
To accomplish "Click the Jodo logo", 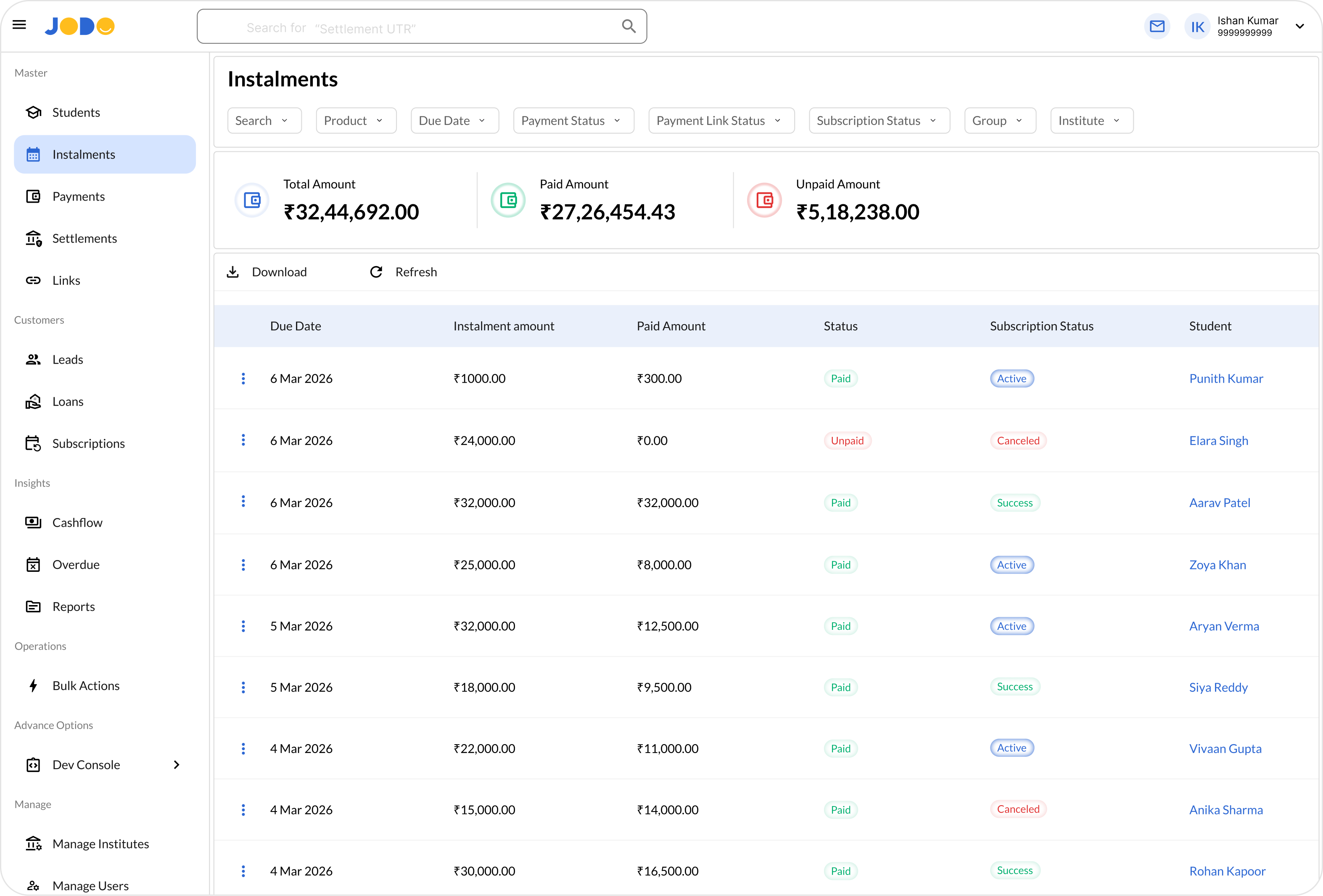I will tap(80, 26).
